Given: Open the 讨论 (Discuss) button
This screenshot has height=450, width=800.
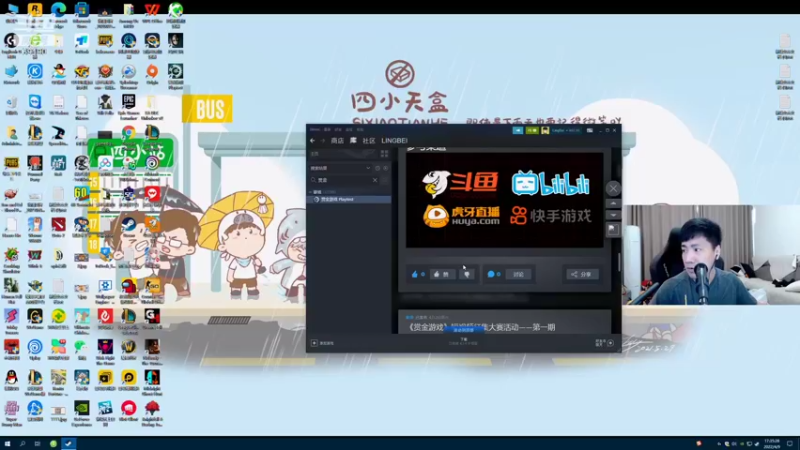Looking at the screenshot, I should point(518,274).
